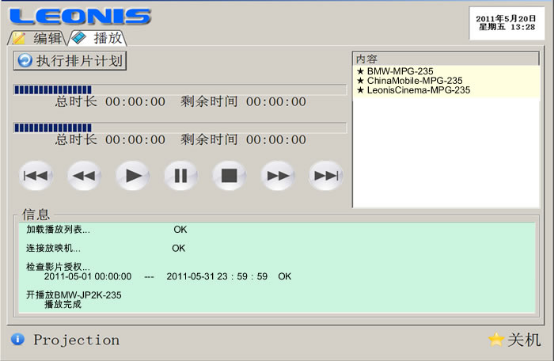Click the blue info icon beside Projection
The height and width of the screenshot is (361, 554).
point(18,339)
